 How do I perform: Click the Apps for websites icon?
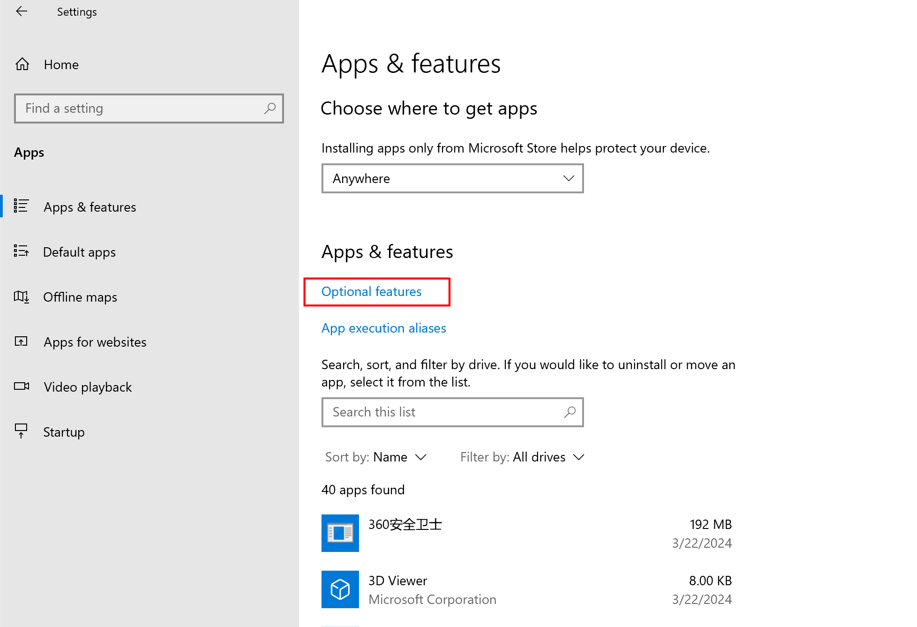(21, 341)
